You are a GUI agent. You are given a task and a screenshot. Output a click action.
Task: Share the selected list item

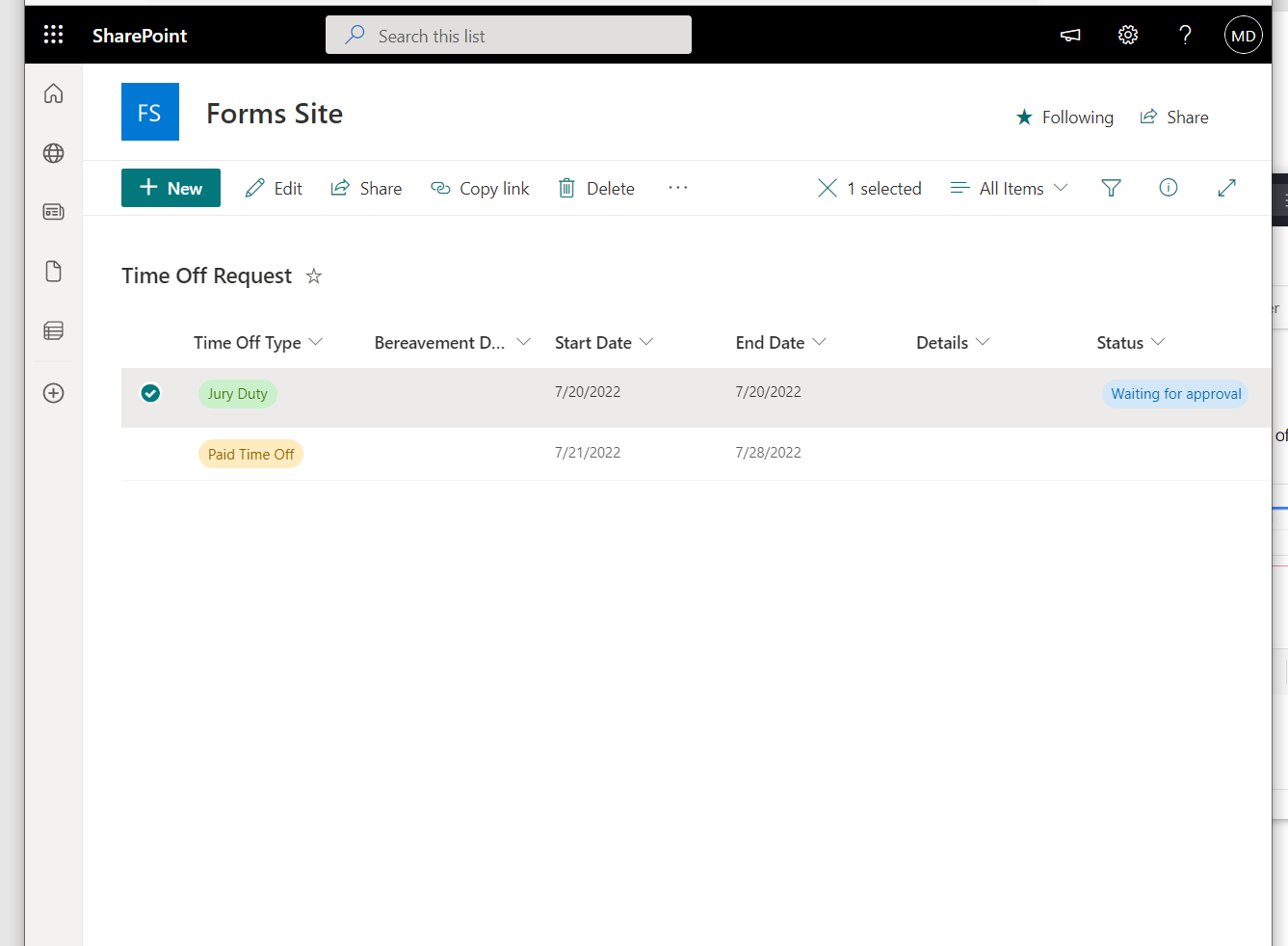366,188
